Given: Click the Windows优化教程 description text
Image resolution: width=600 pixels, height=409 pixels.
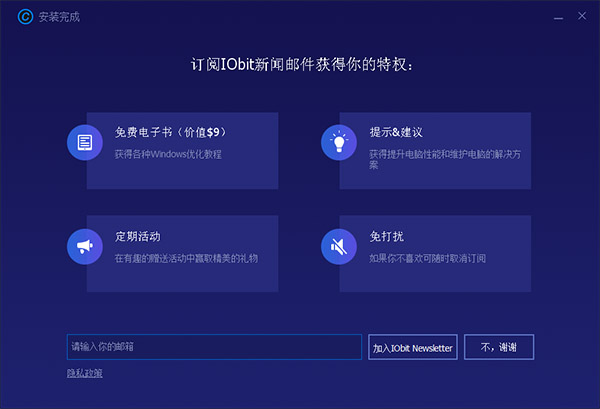Looking at the screenshot, I should (168, 154).
